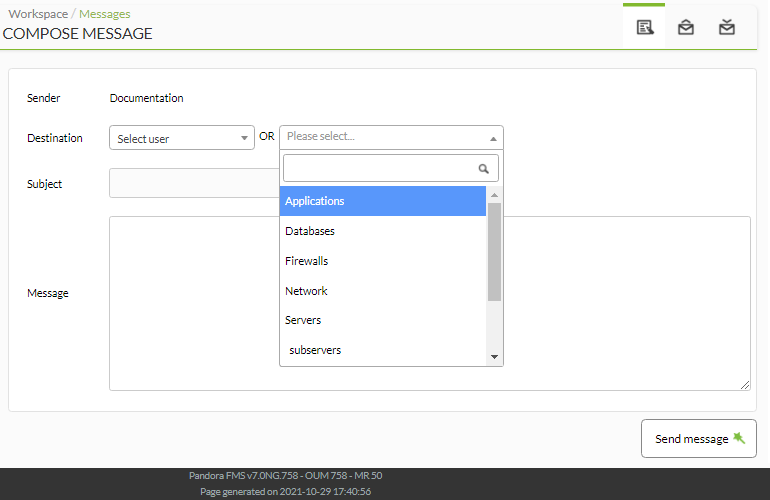The height and width of the screenshot is (500, 770).
Task: Click the search magnifier in group dropdown
Action: [x=484, y=168]
